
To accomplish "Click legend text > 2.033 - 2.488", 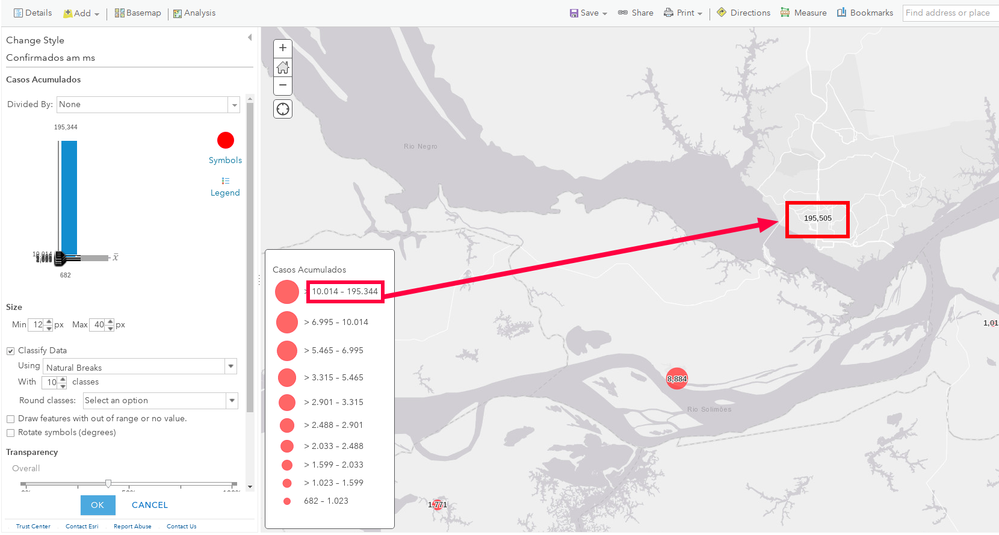I will (333, 446).
